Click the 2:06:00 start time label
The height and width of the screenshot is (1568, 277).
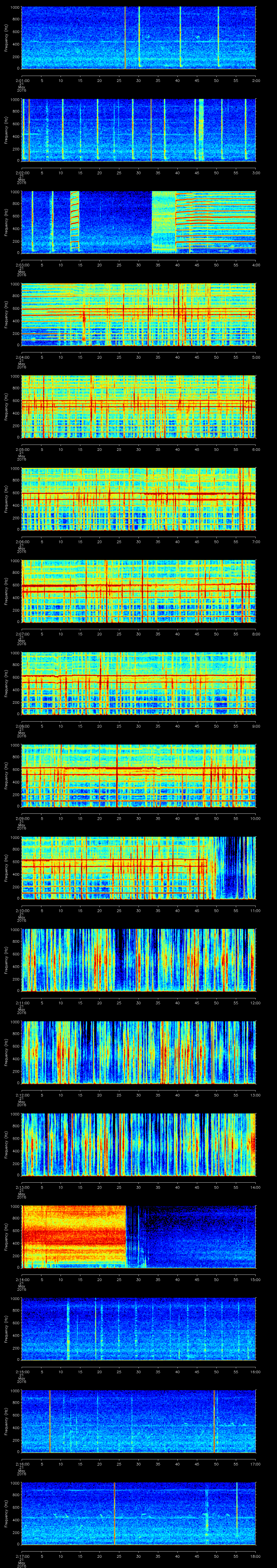pos(22,542)
